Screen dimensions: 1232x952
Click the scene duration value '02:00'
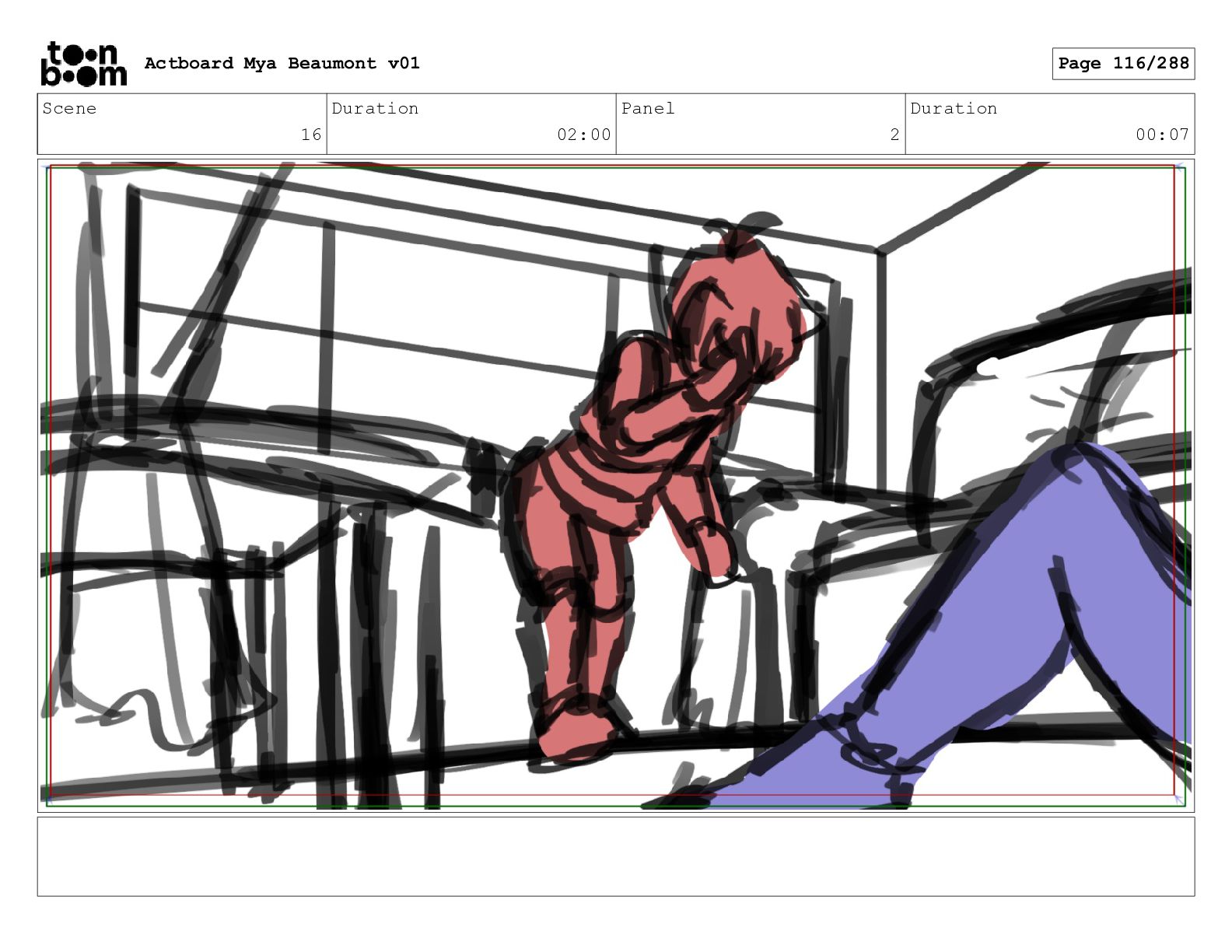point(584,135)
